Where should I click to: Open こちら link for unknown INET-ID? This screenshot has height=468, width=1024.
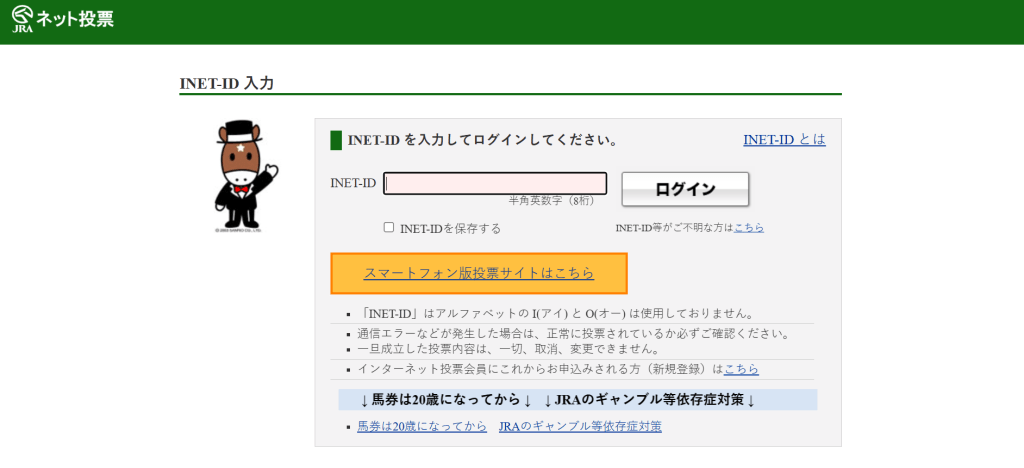point(749,228)
